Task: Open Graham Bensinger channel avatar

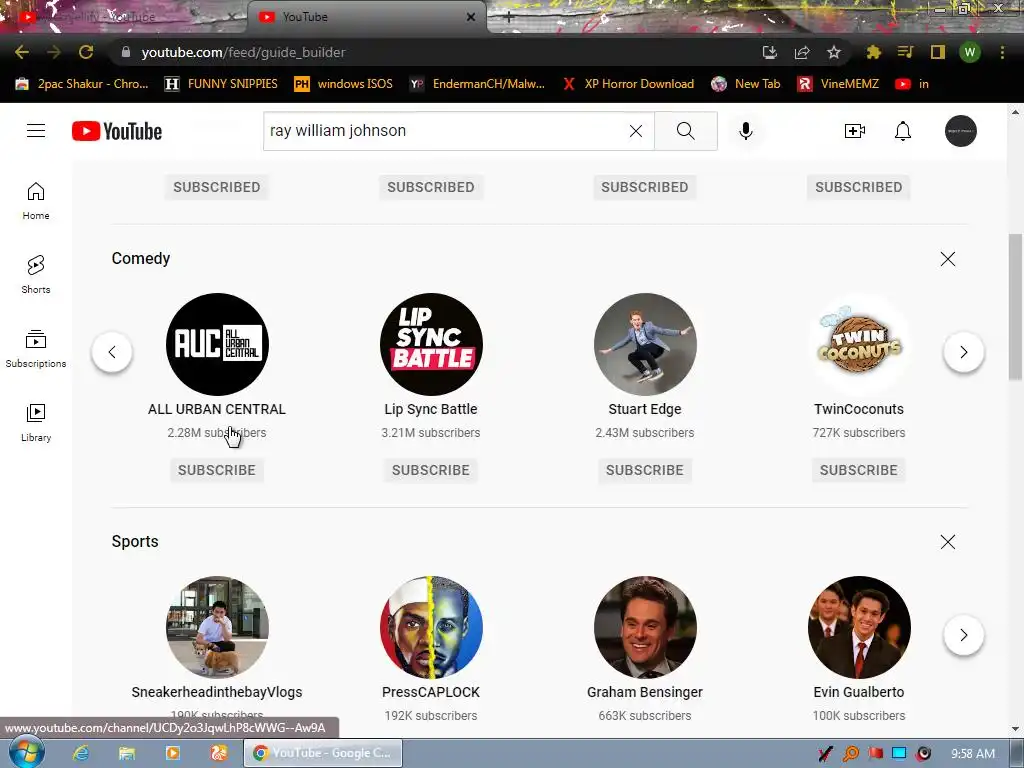Action: point(645,627)
